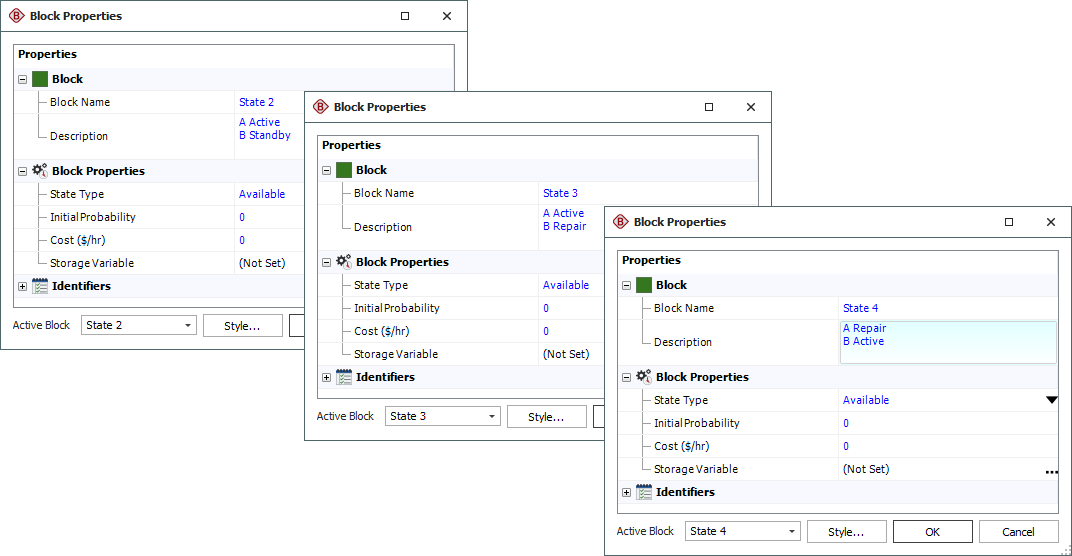Click Block Properties gear icon in State 2 dialog
Image resolution: width=1072 pixels, height=556 pixels.
pos(40,171)
